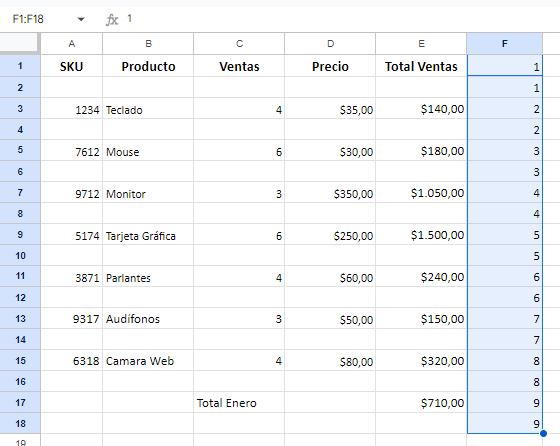Image resolution: width=560 pixels, height=446 pixels.
Task: Select row 15 header
Action: pos(20,360)
